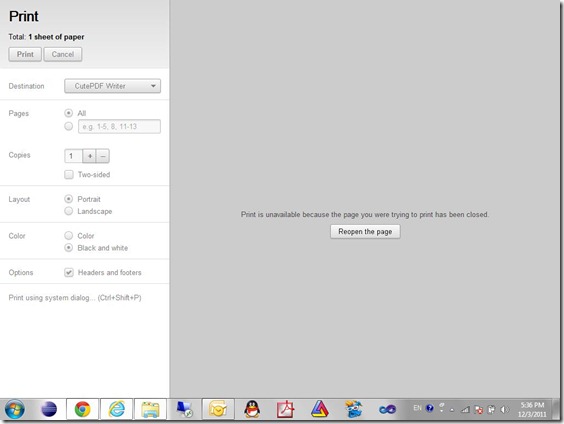Open the Destination dropdown showing CutePDF Writer

tap(112, 86)
